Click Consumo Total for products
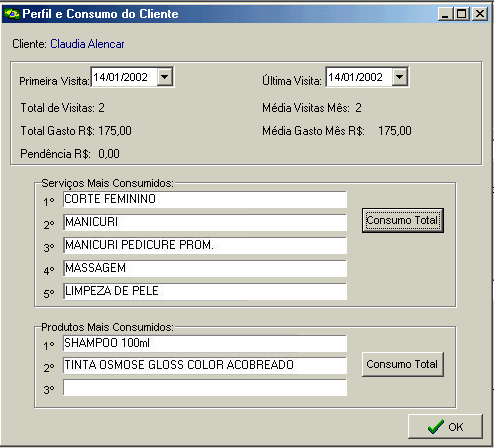This screenshot has width=494, height=448. pyautogui.click(x=403, y=364)
